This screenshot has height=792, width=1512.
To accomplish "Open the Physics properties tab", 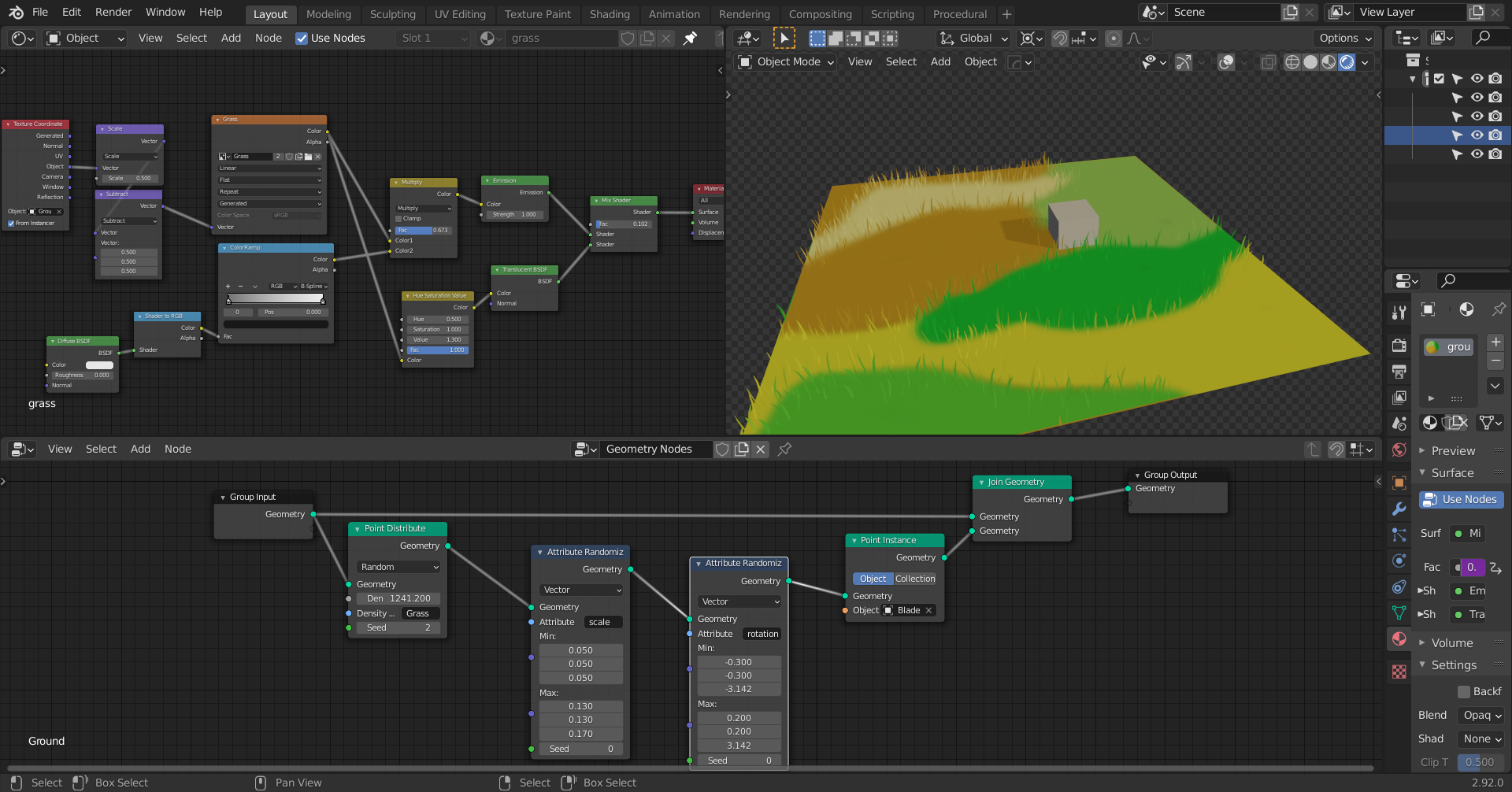I will click(1399, 561).
